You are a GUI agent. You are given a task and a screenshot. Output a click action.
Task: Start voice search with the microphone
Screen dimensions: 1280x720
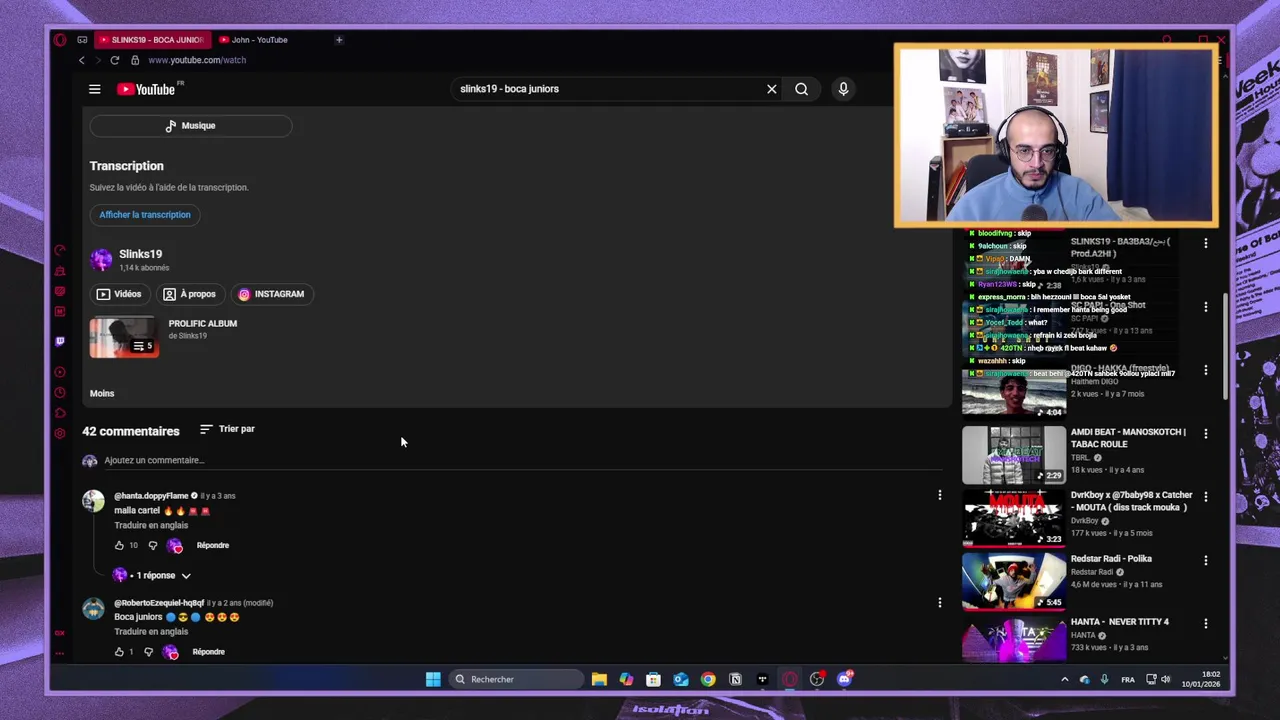(843, 89)
